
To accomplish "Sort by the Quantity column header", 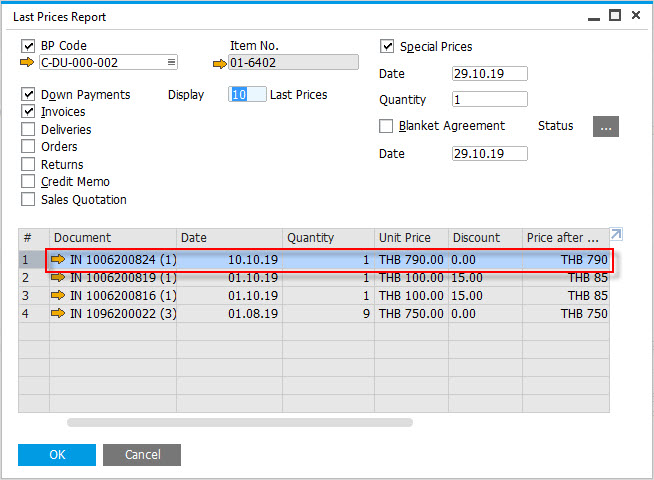I will click(x=329, y=238).
